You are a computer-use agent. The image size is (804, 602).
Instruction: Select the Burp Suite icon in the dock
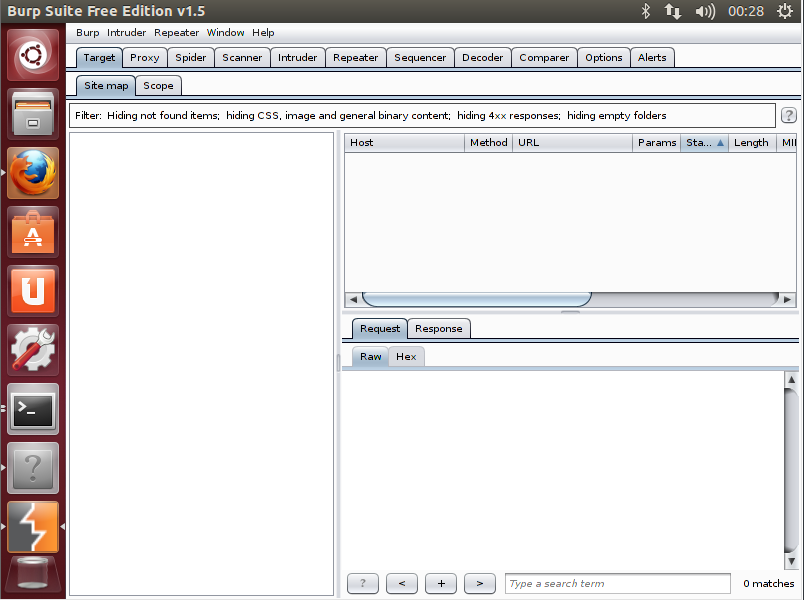(x=33, y=527)
